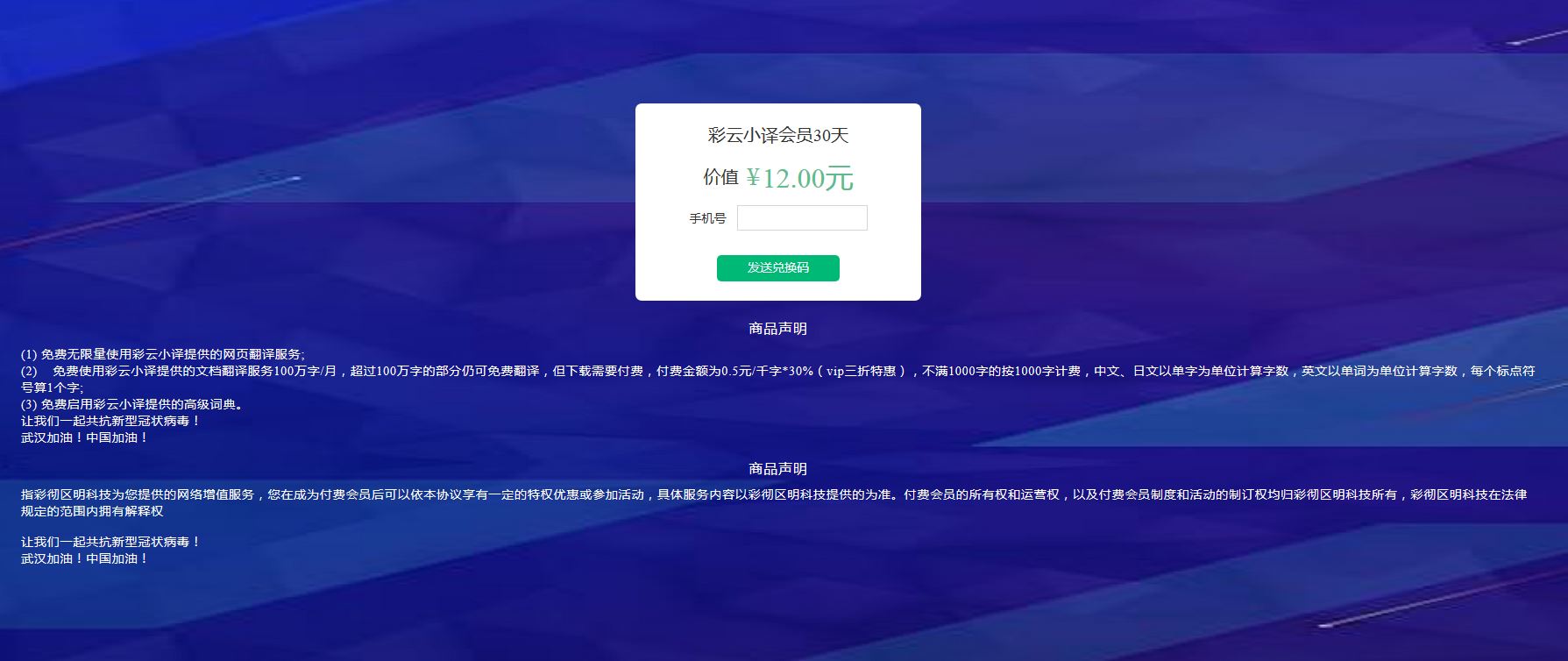Click the line (1) 免费无限量使用彩云小译提供的网页翻译服务

point(163,354)
